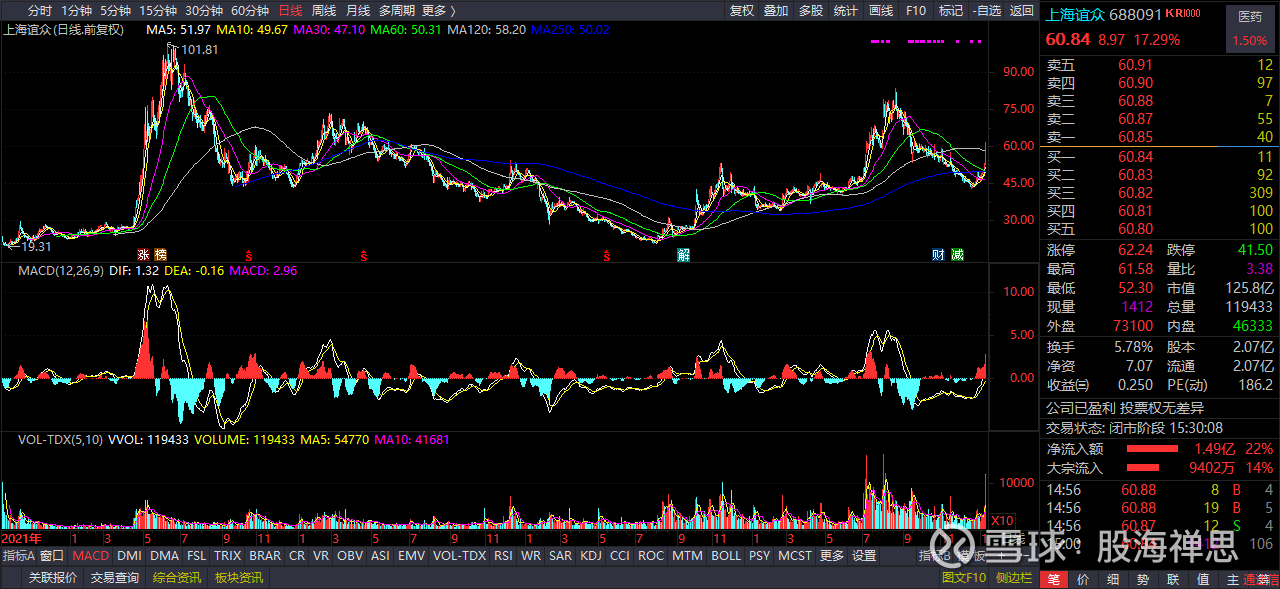Toggle the 侧边栏 sidebar display
This screenshot has height=589, width=1280.
click(1014, 577)
